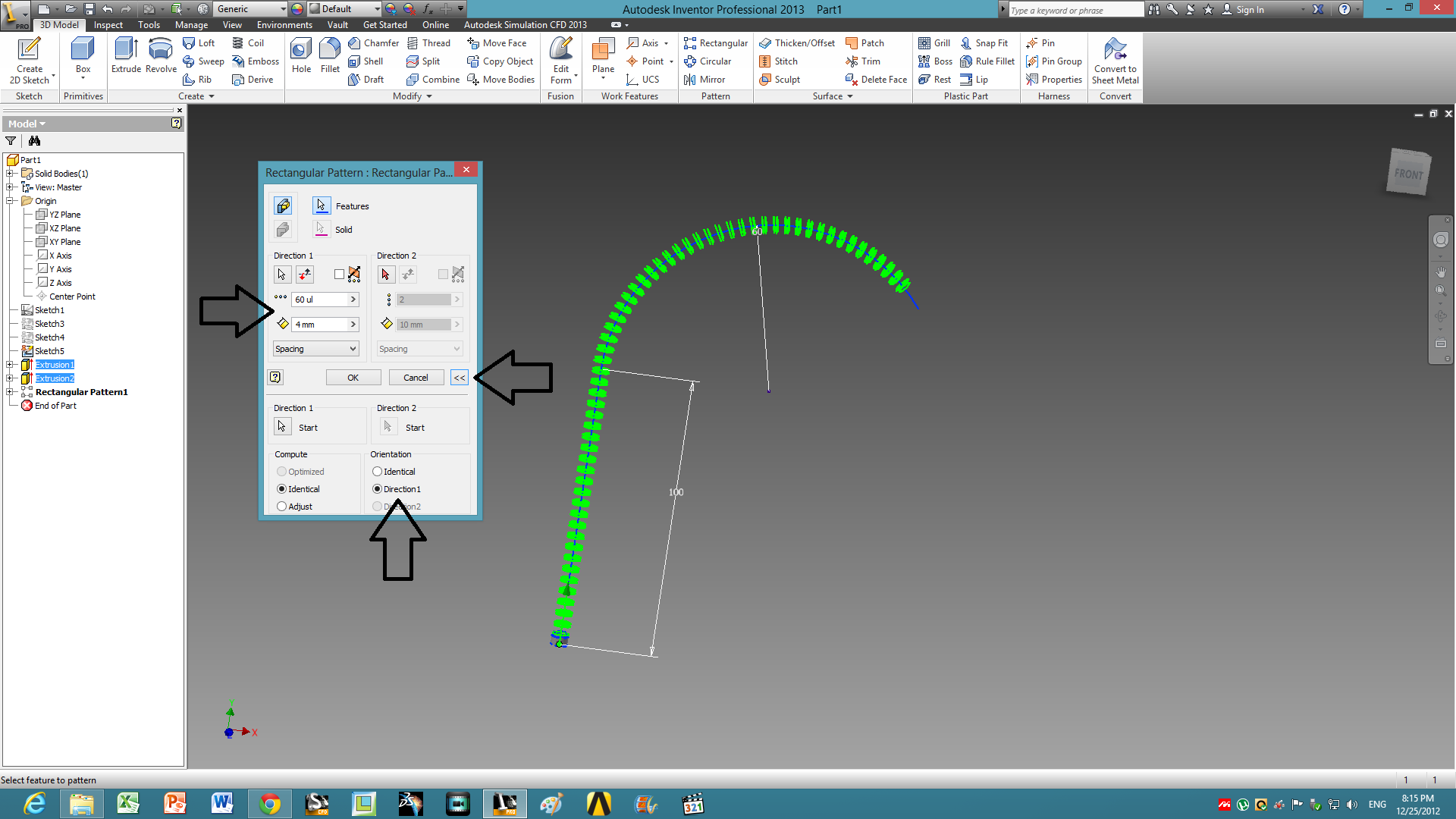Switch to the Environments tab

284,25
